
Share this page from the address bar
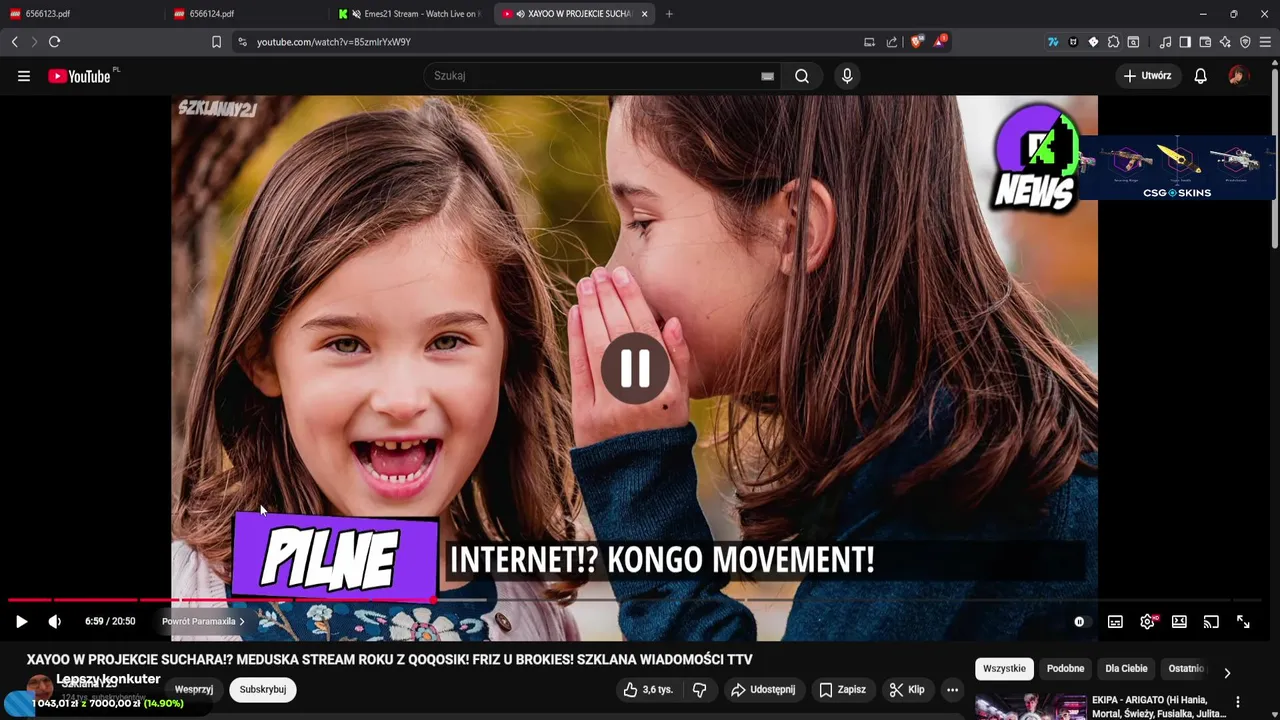coord(892,42)
